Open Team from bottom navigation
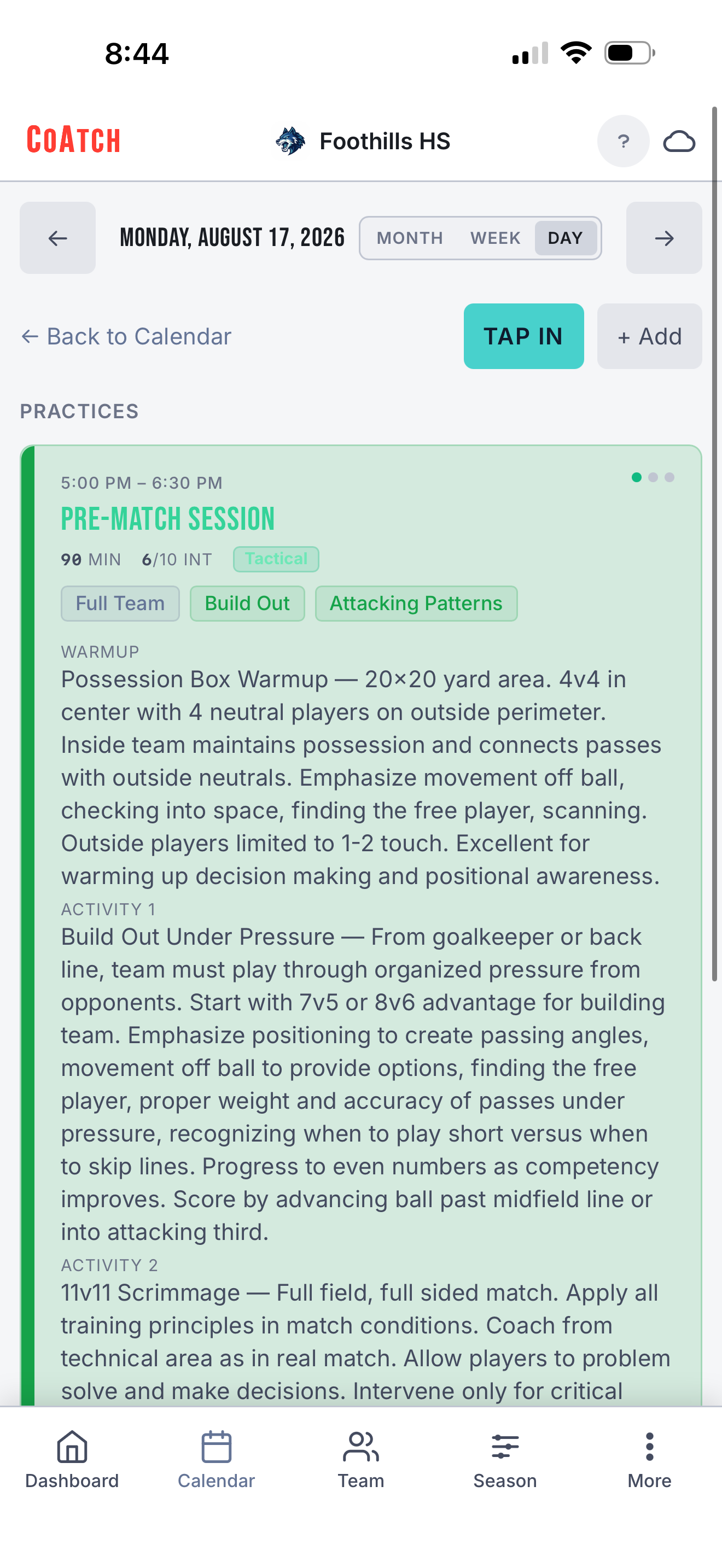722x1568 pixels. 361,1459
